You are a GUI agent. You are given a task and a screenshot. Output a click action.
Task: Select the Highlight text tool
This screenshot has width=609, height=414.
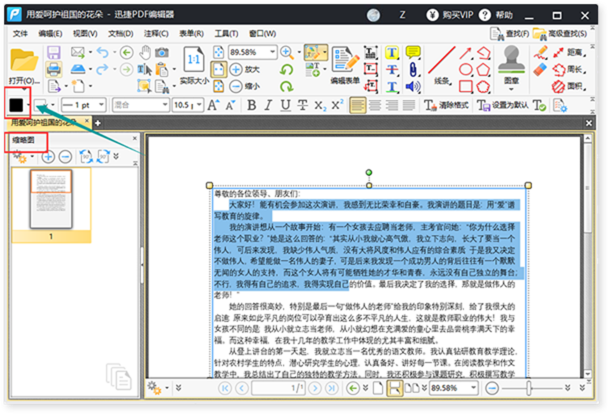(x=392, y=52)
